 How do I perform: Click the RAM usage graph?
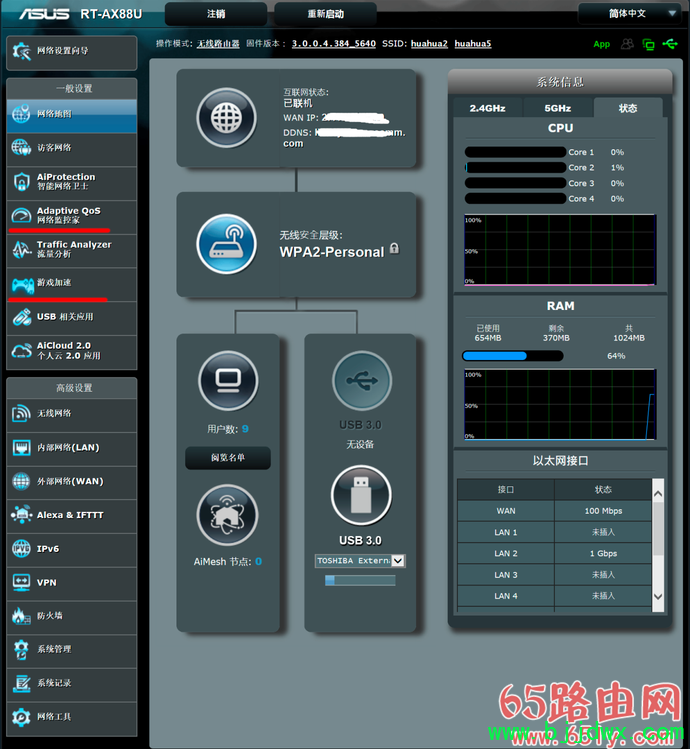tap(560, 404)
